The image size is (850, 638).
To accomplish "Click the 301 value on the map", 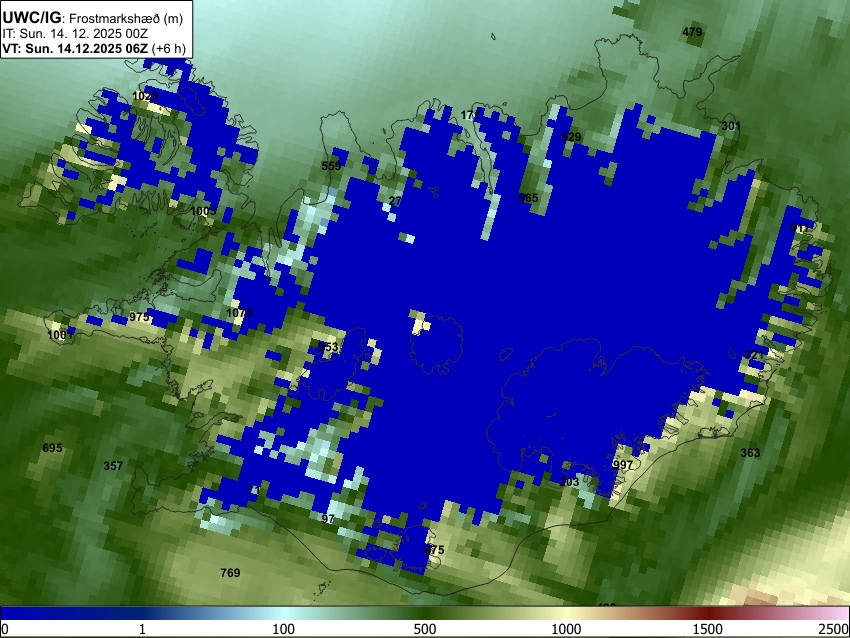I will tap(731, 126).
